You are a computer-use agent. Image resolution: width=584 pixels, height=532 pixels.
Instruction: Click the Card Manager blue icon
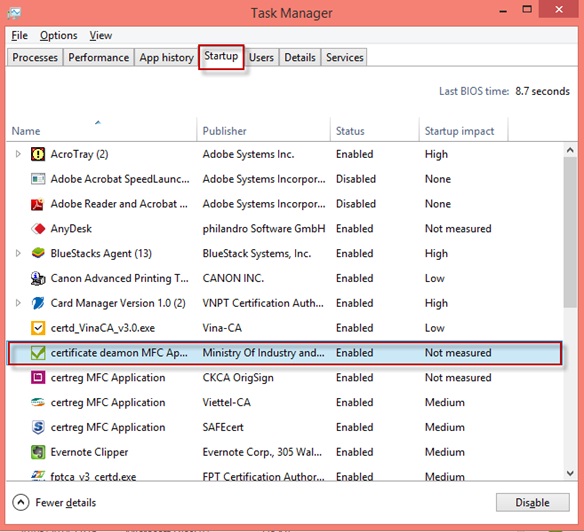pos(38,303)
